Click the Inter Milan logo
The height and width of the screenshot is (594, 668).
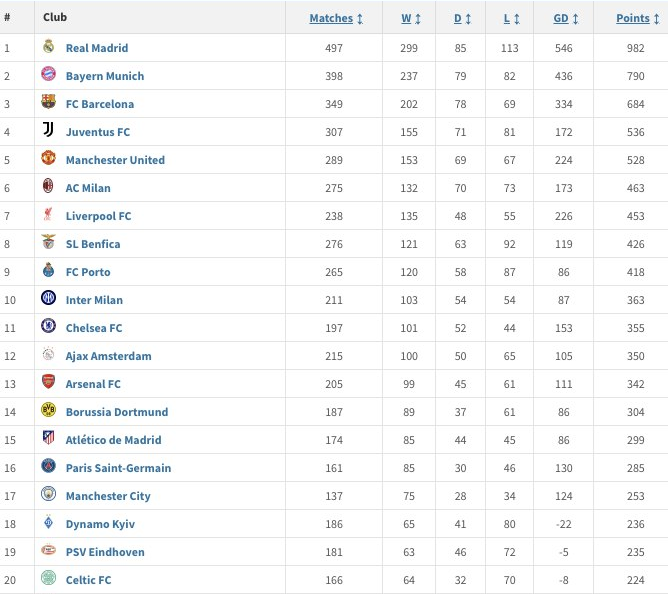pos(48,297)
